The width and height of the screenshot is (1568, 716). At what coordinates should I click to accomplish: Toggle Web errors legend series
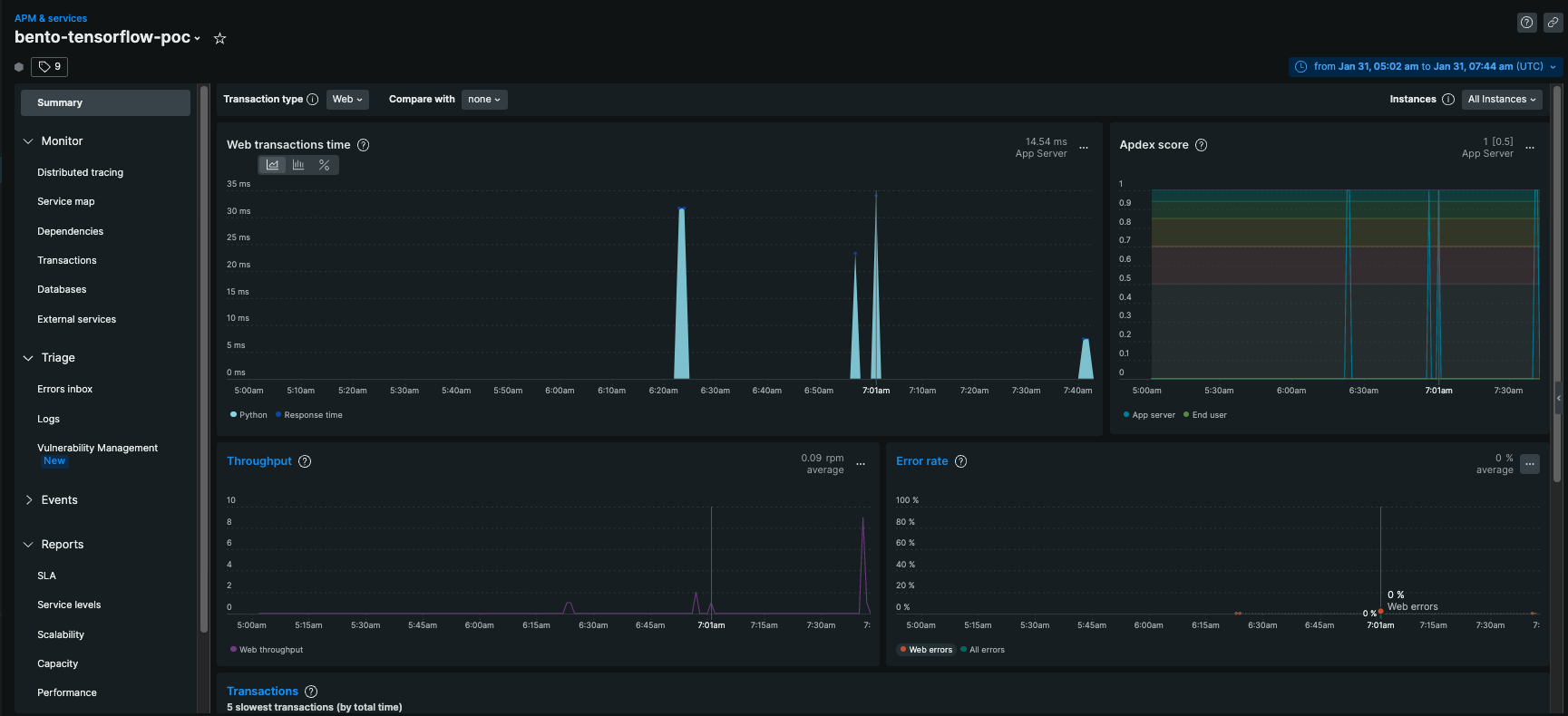tap(926, 650)
